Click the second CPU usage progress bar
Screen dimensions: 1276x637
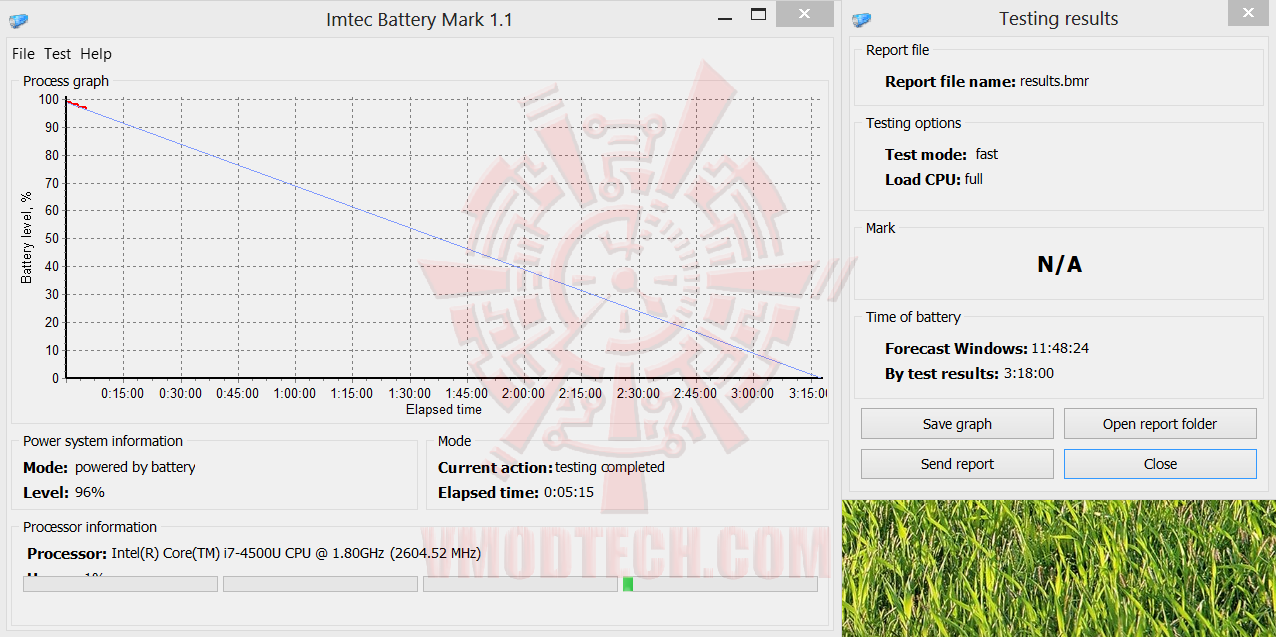click(320, 584)
